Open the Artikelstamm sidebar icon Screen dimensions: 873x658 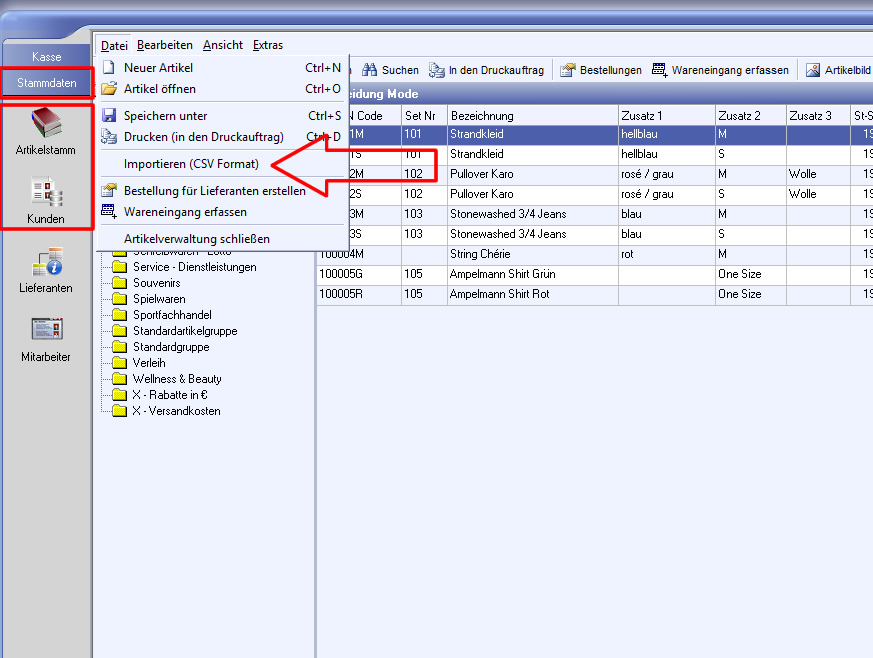[46, 126]
